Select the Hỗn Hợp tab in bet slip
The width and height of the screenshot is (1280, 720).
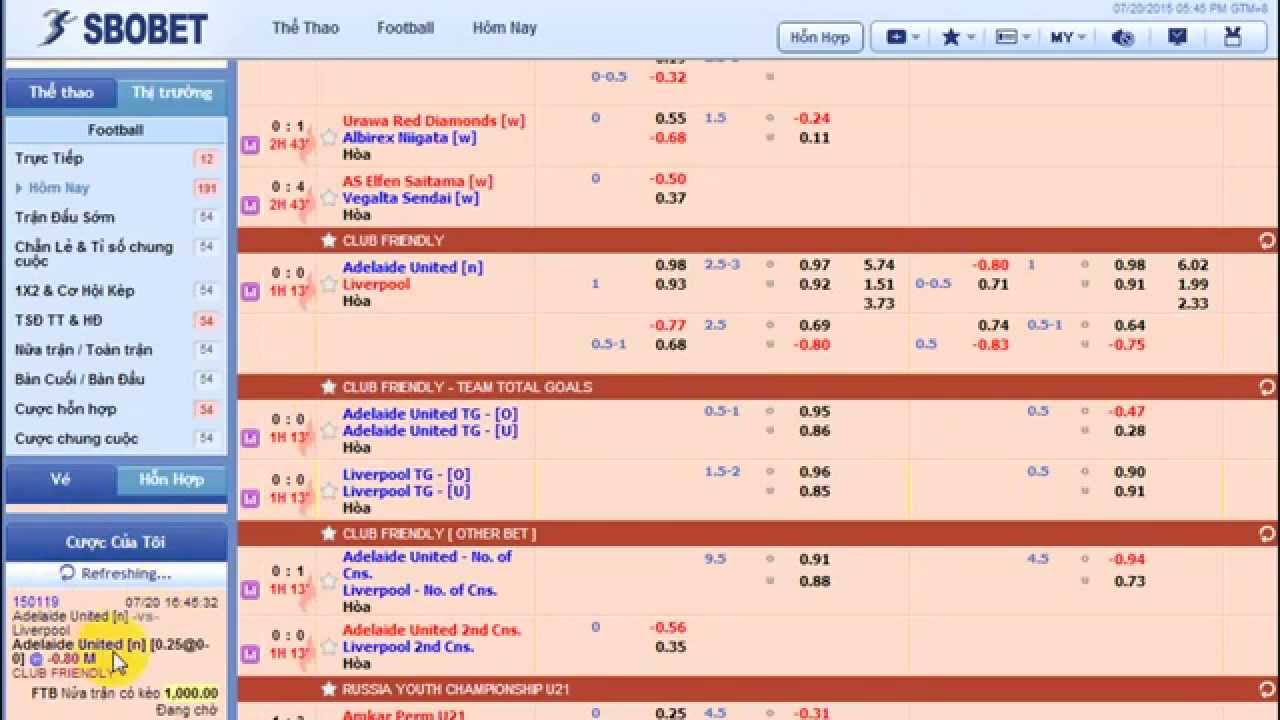pos(172,480)
